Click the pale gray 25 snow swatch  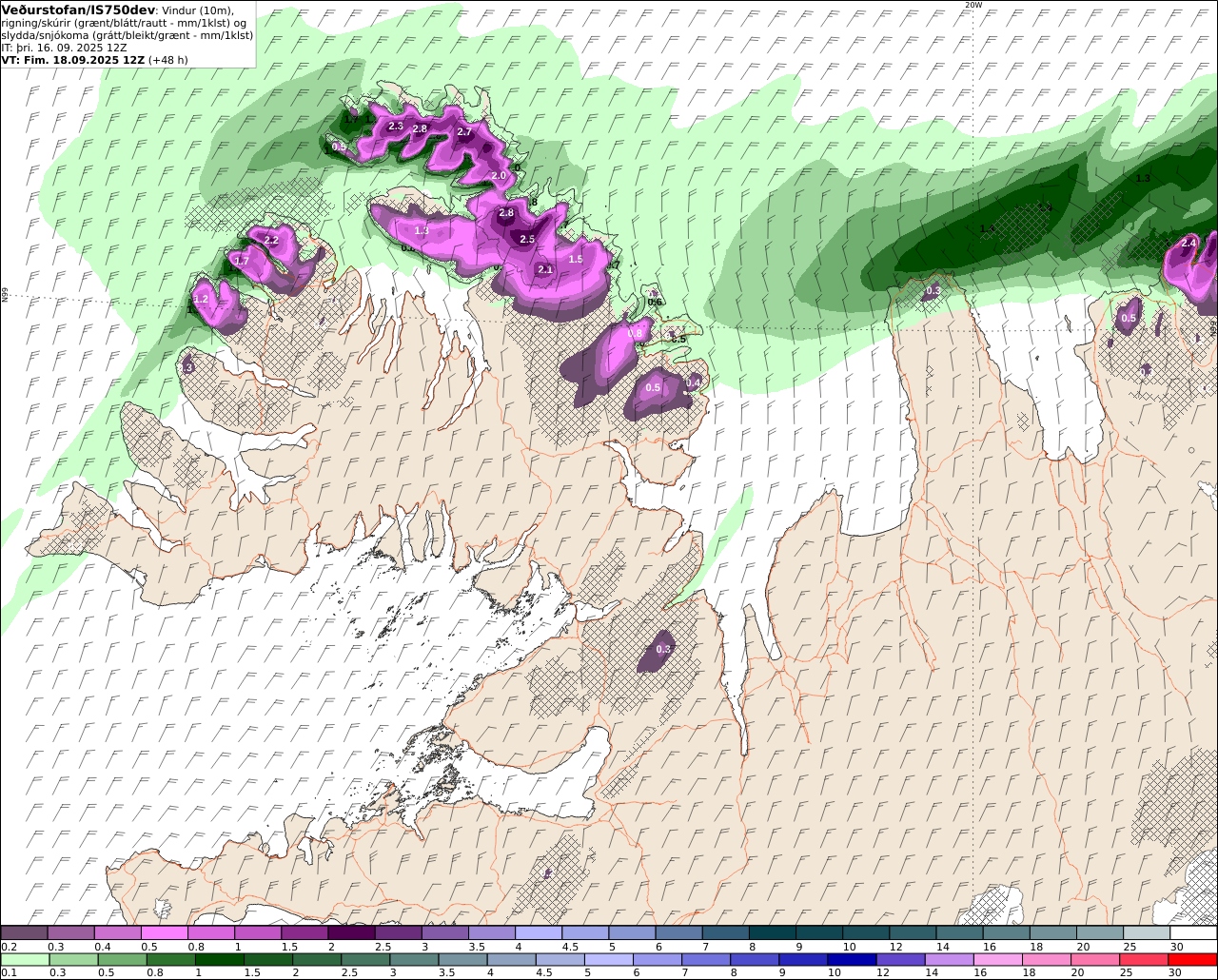point(1147,932)
